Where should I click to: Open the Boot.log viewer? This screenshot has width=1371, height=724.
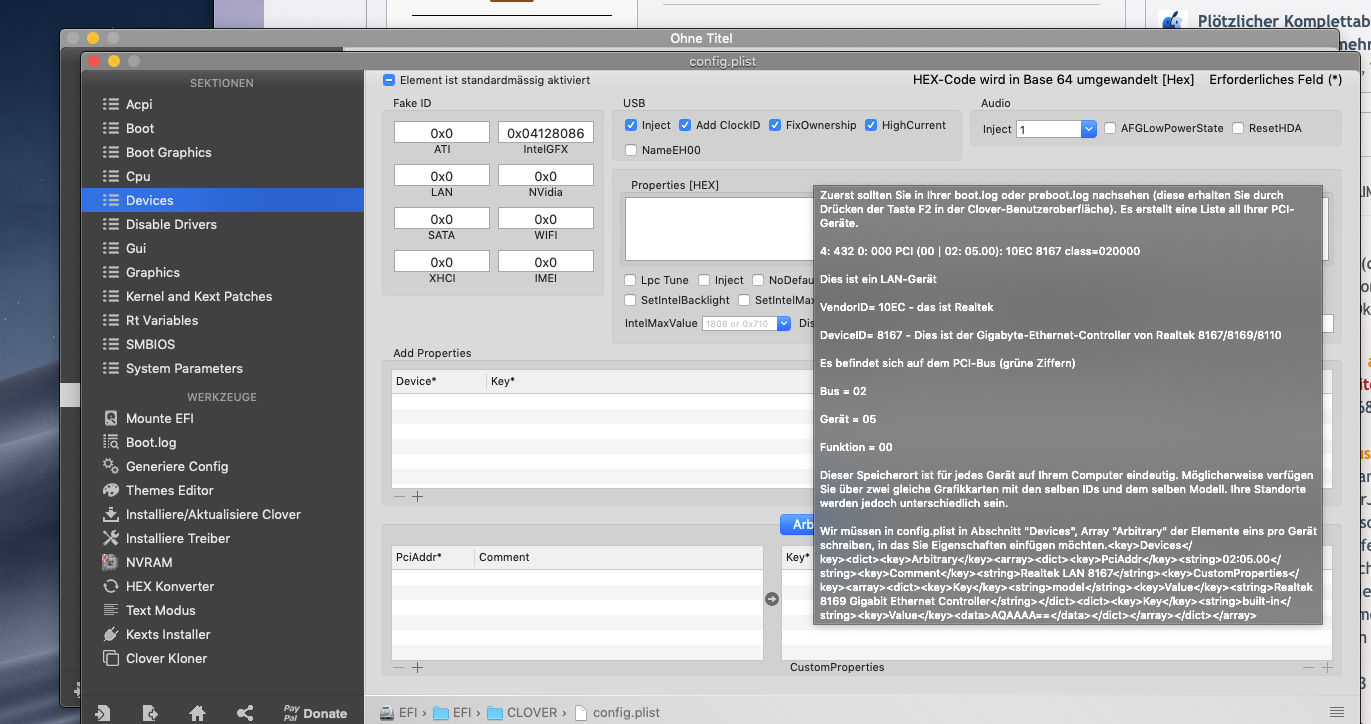click(151, 442)
